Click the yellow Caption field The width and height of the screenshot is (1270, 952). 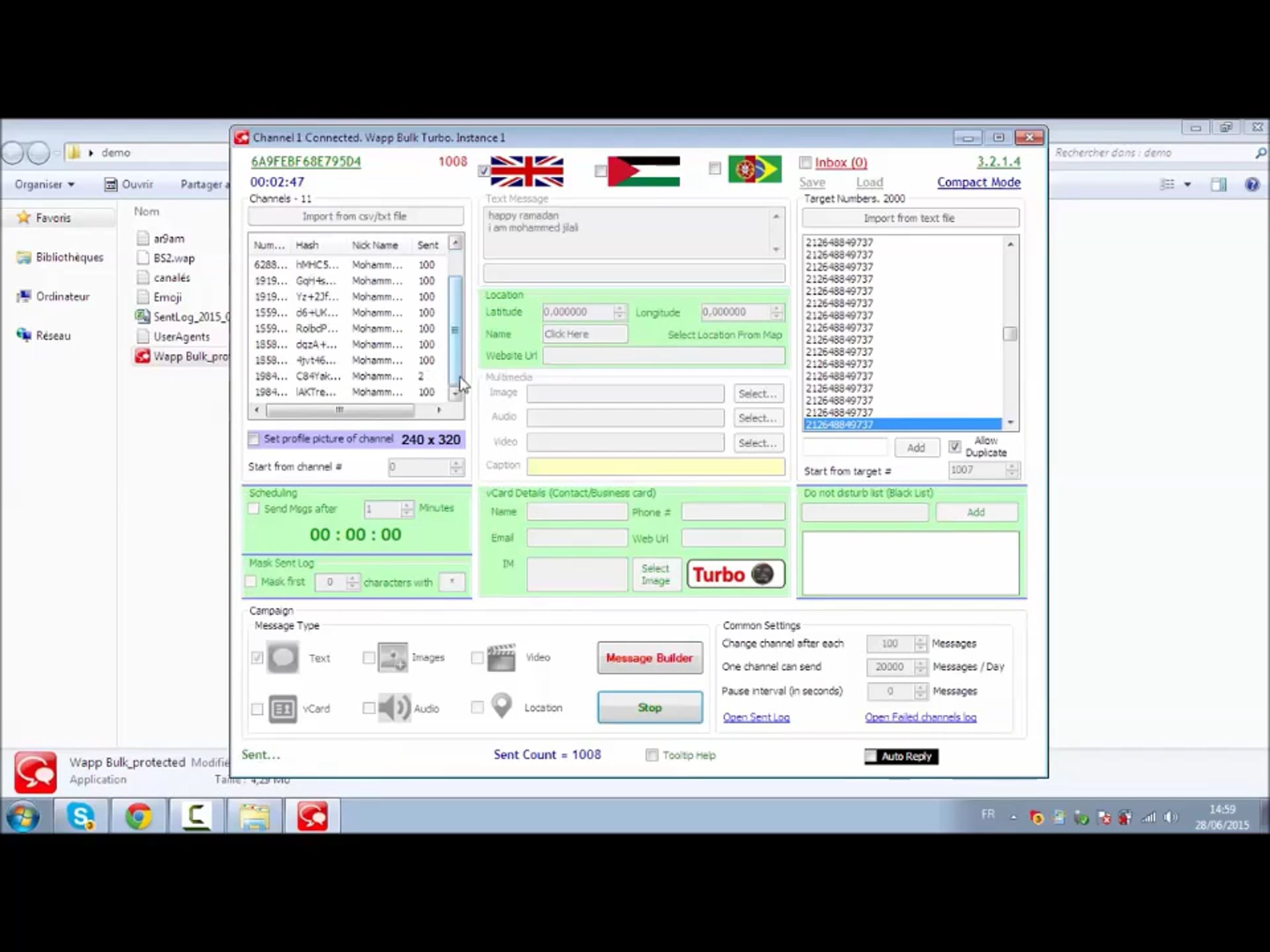656,466
